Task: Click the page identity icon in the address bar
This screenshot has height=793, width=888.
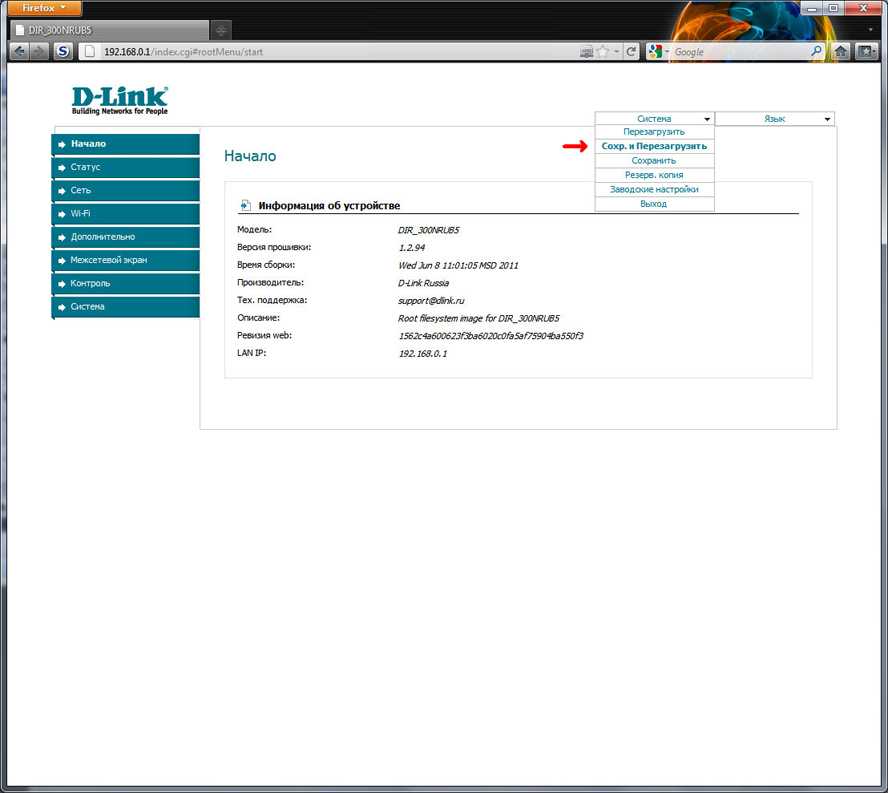Action: point(89,52)
